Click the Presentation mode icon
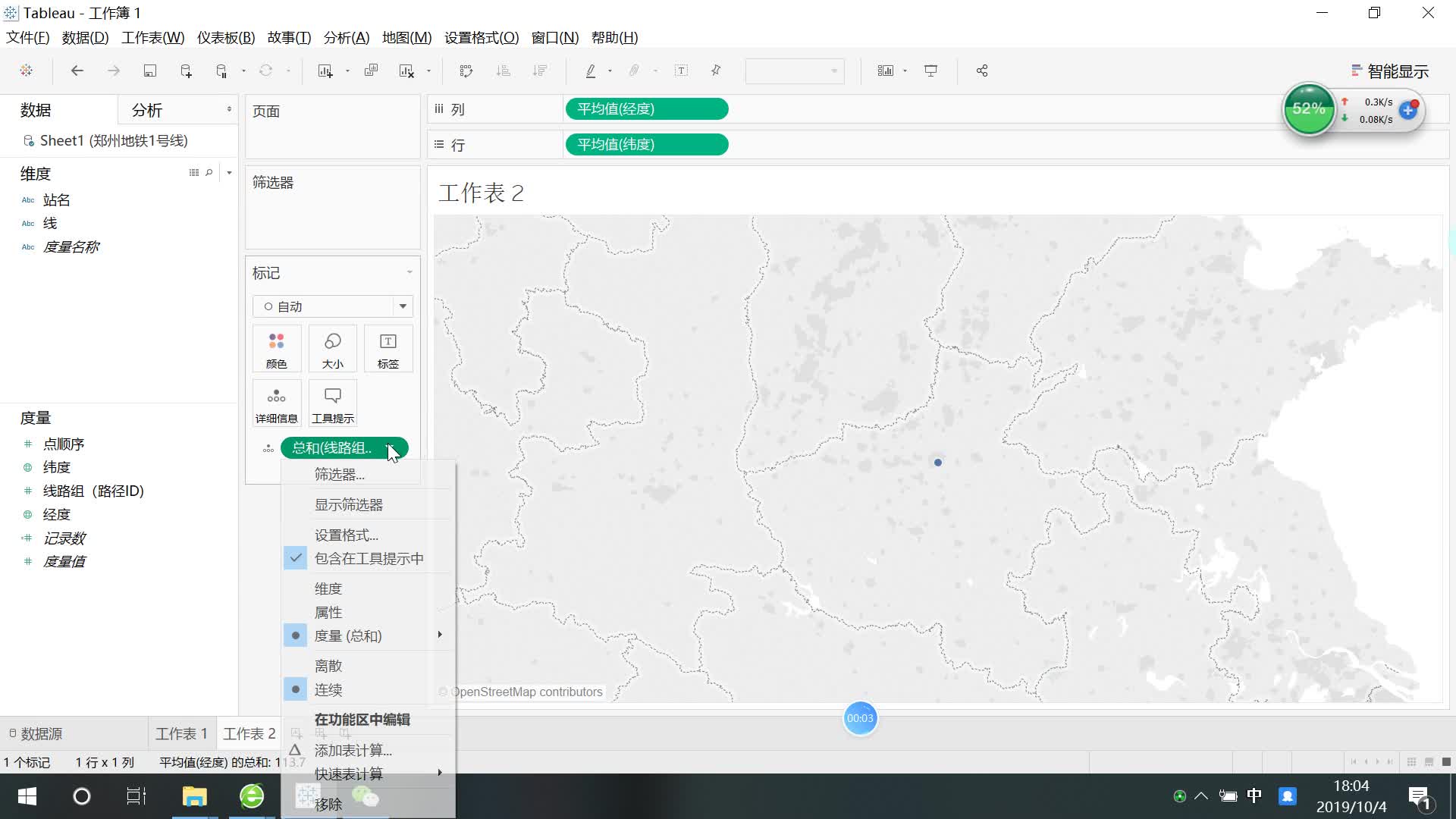The image size is (1456, 819). [x=930, y=71]
